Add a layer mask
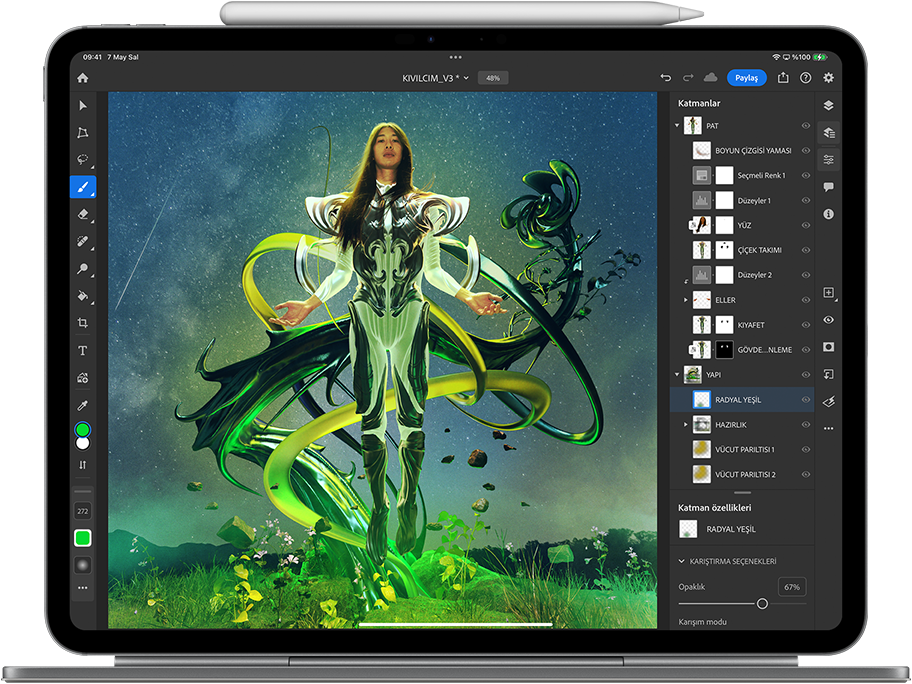Viewport: 912px width, 684px height. pos(829,347)
